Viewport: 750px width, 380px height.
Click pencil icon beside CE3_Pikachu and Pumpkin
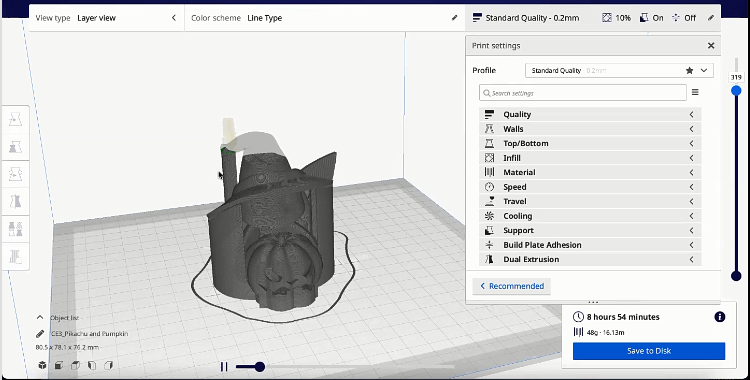click(40, 334)
